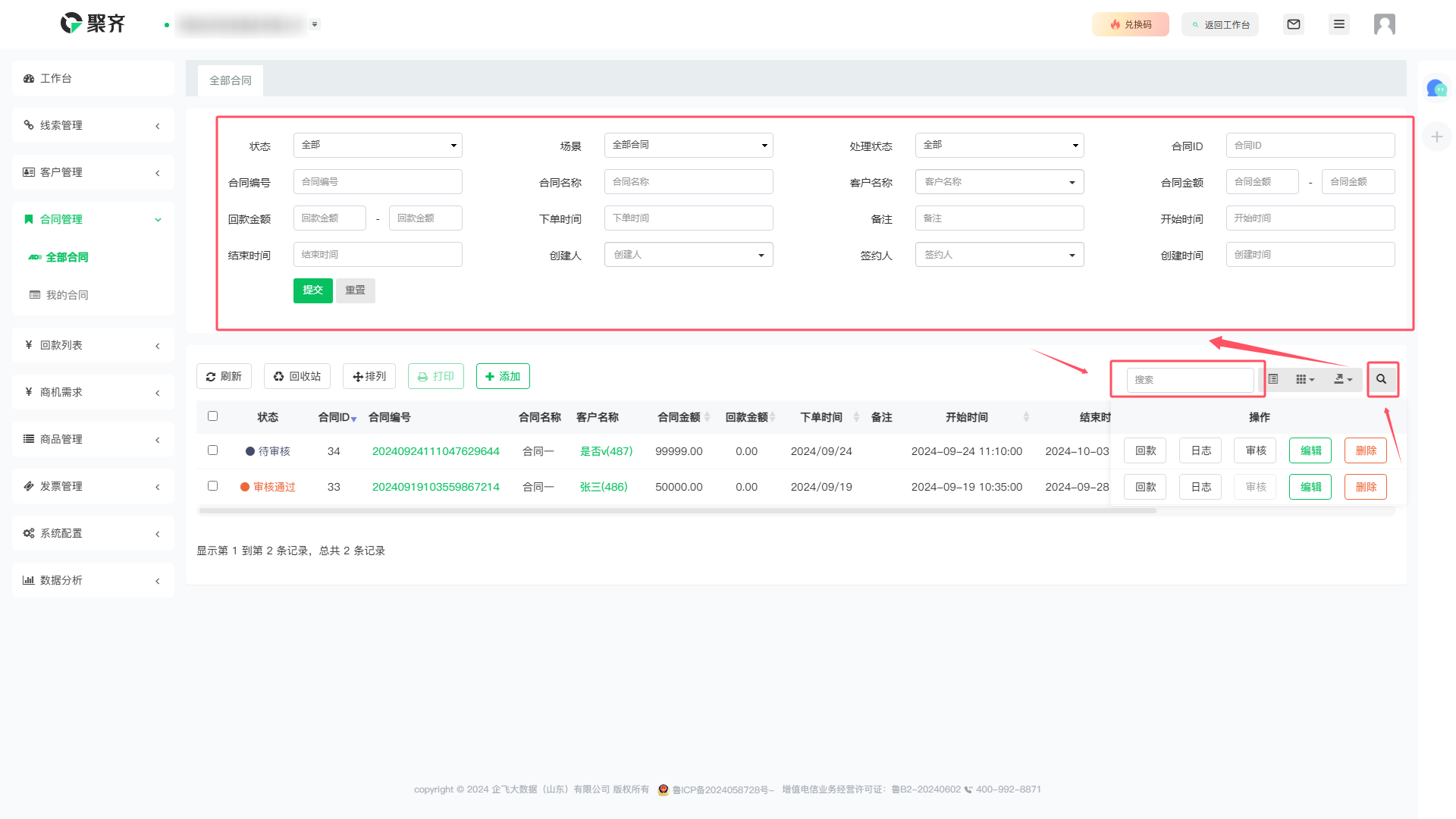The width and height of the screenshot is (1456, 819).
Task: Open the 状态 dropdown filter
Action: tap(378, 145)
